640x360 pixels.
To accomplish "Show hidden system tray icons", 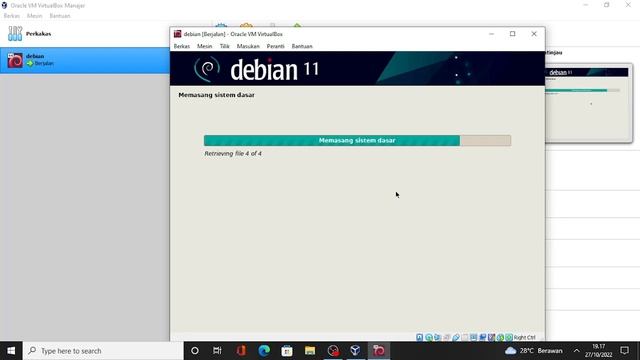I will 576,351.
